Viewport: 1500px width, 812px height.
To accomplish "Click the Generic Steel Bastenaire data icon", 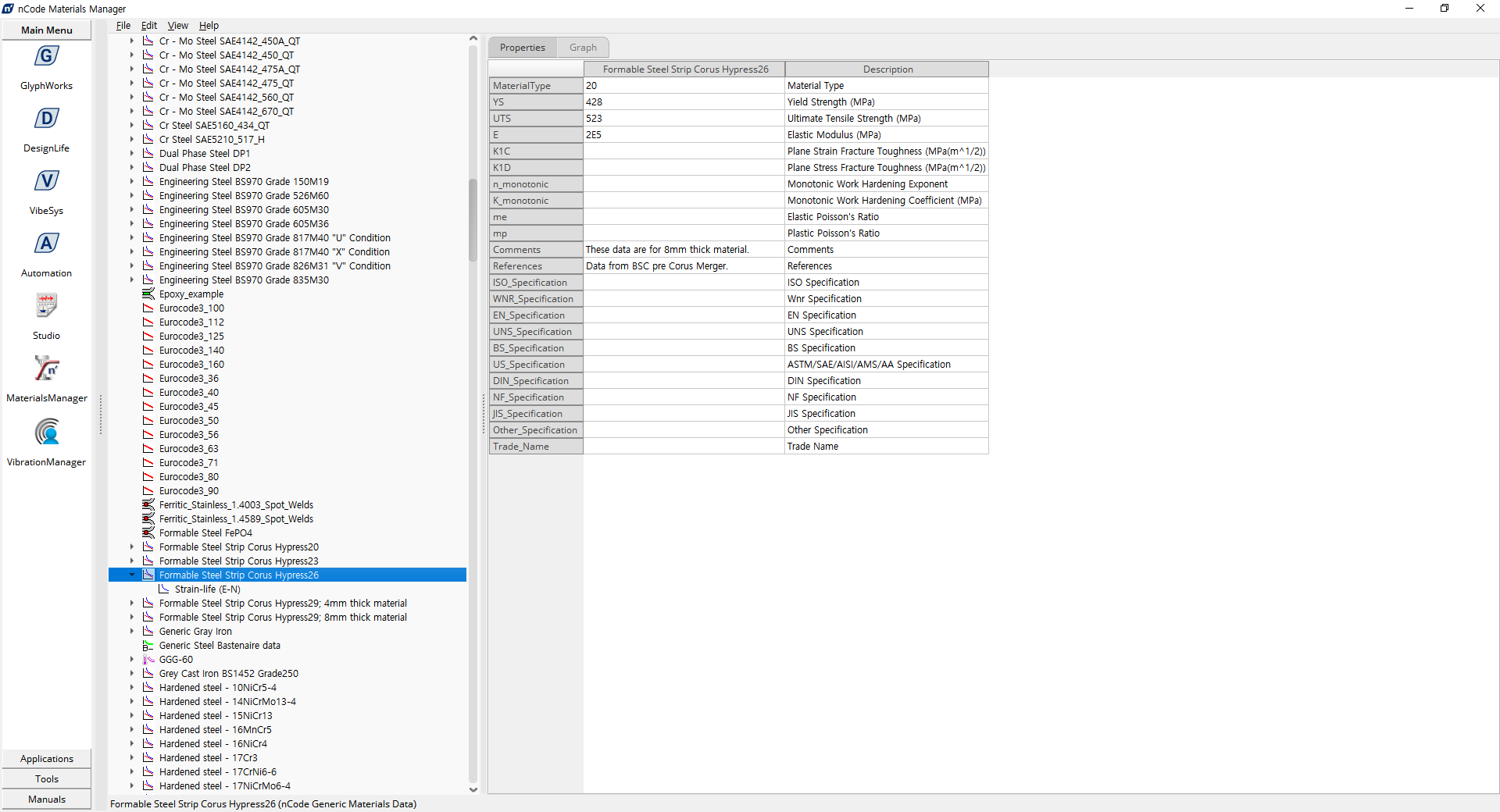I will tap(148, 646).
